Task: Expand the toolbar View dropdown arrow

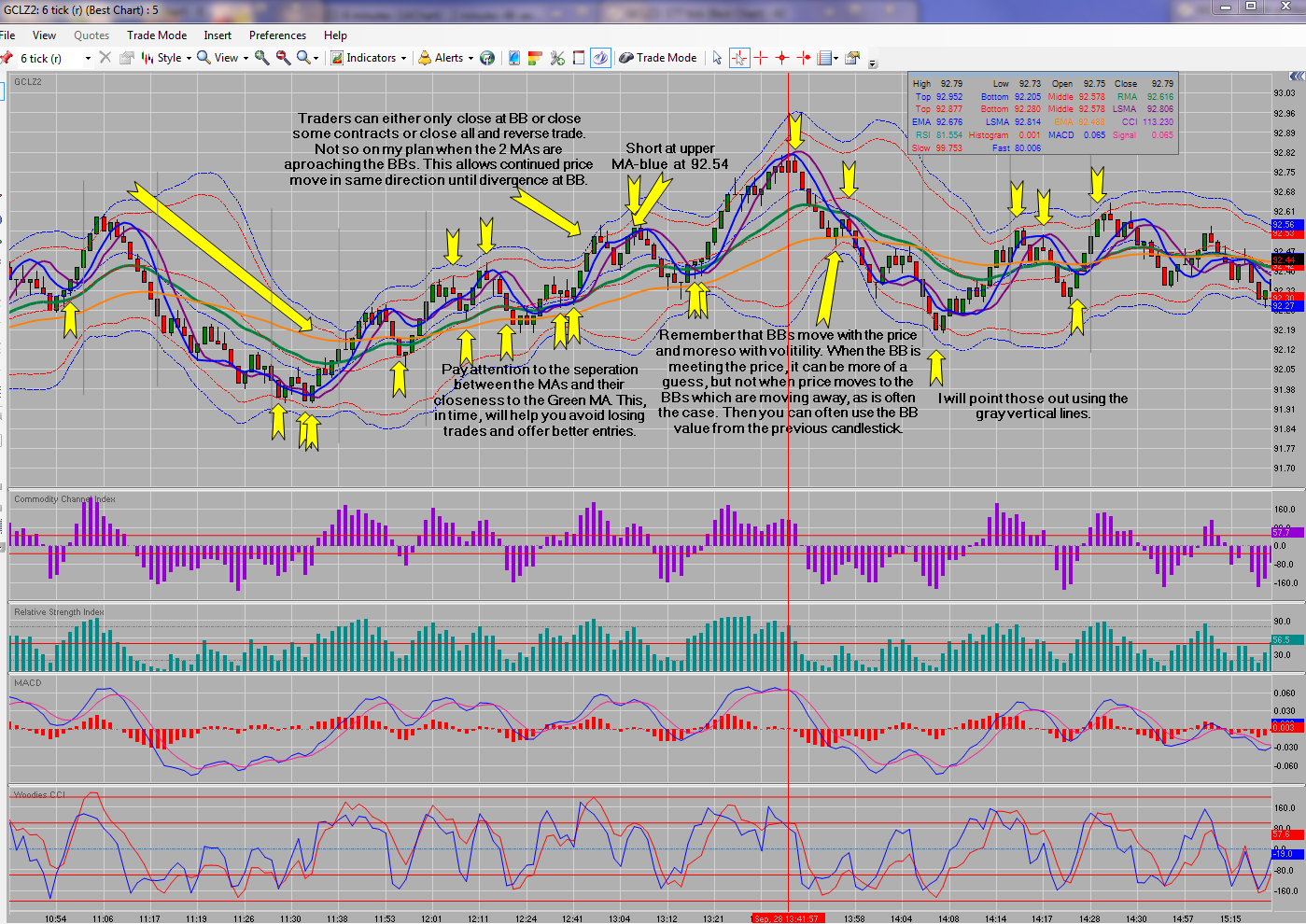Action: (246, 58)
